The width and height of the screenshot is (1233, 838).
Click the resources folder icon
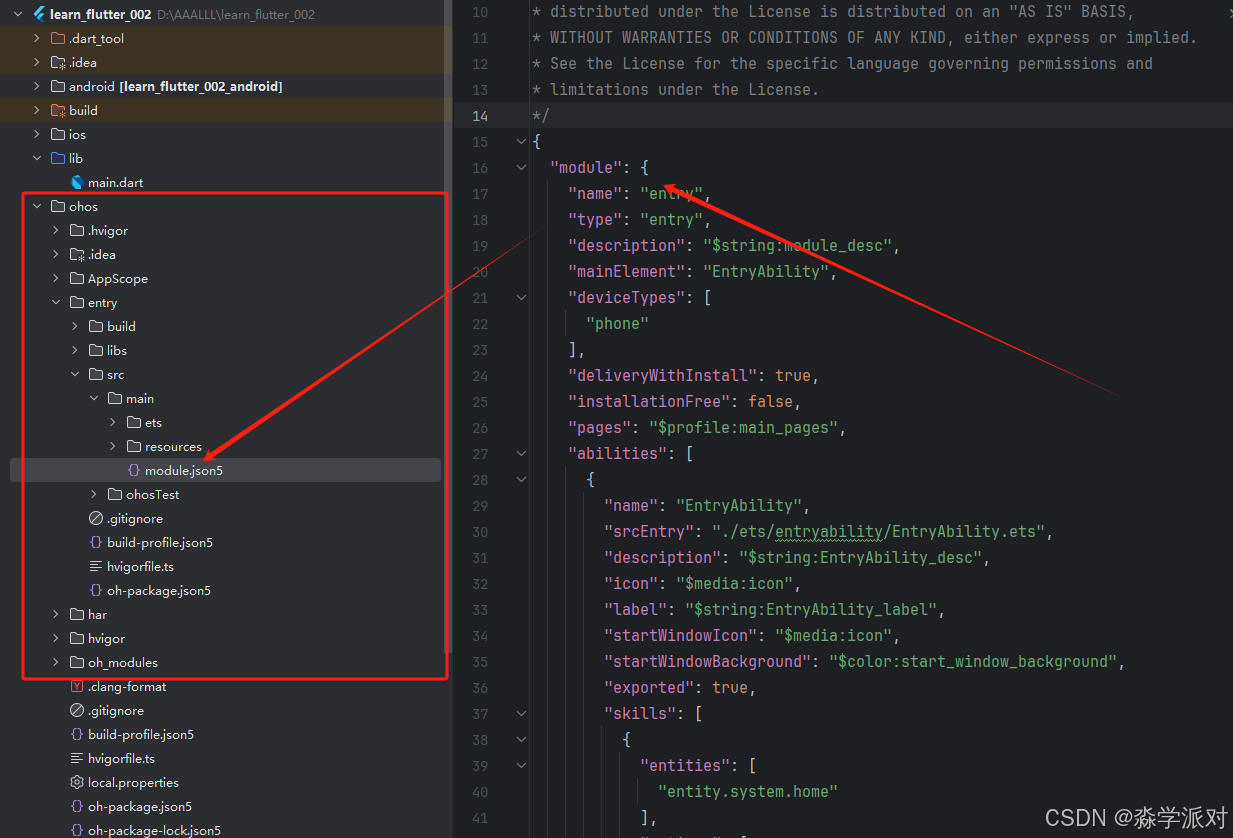click(134, 446)
